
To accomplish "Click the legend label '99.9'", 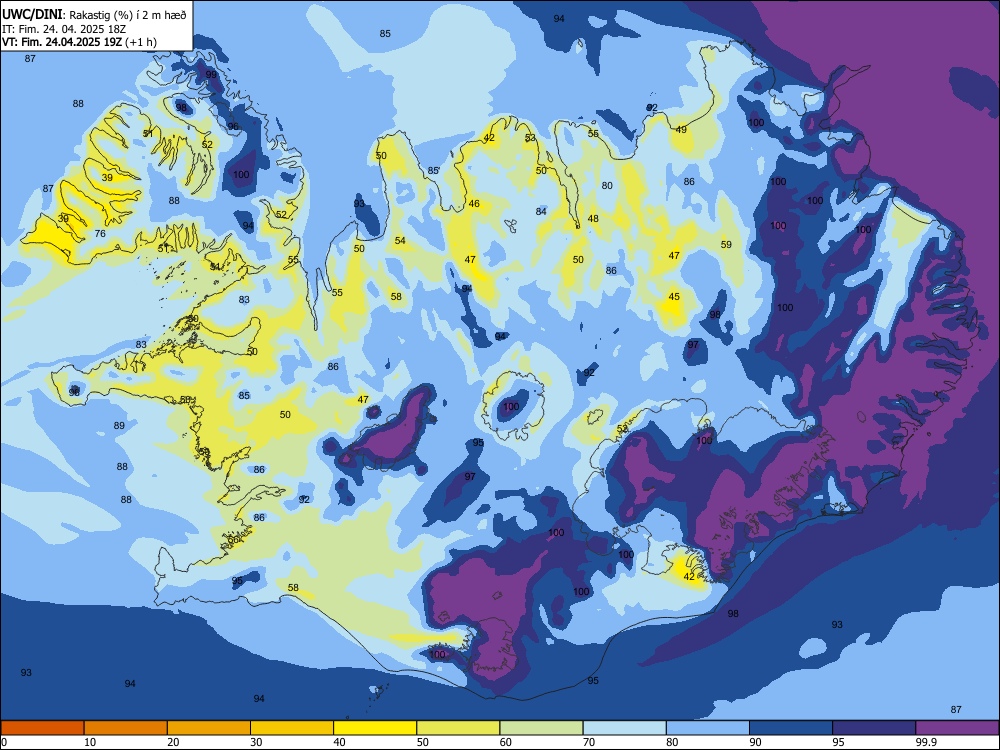I will tap(926, 742).
